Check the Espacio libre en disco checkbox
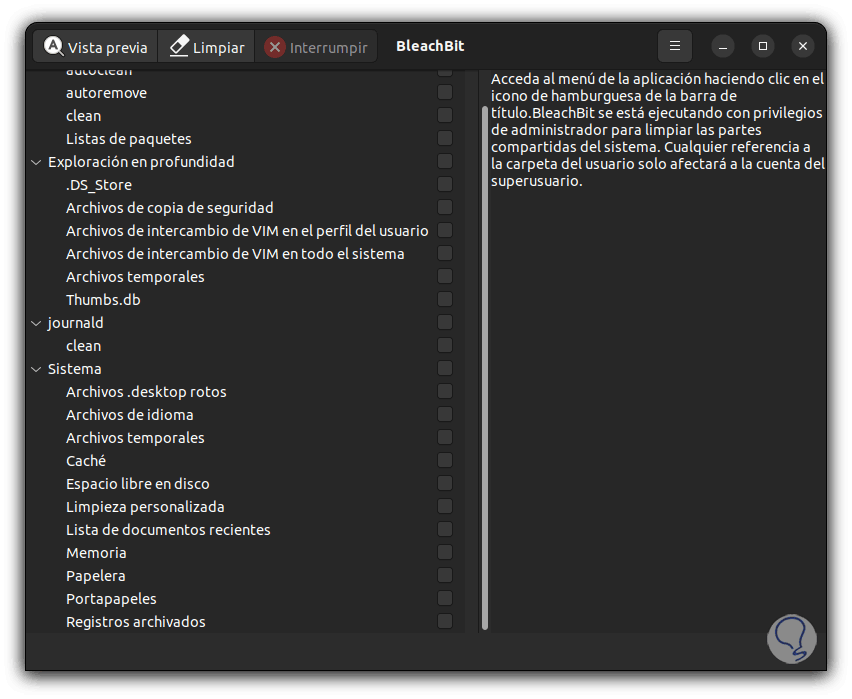 (x=445, y=483)
